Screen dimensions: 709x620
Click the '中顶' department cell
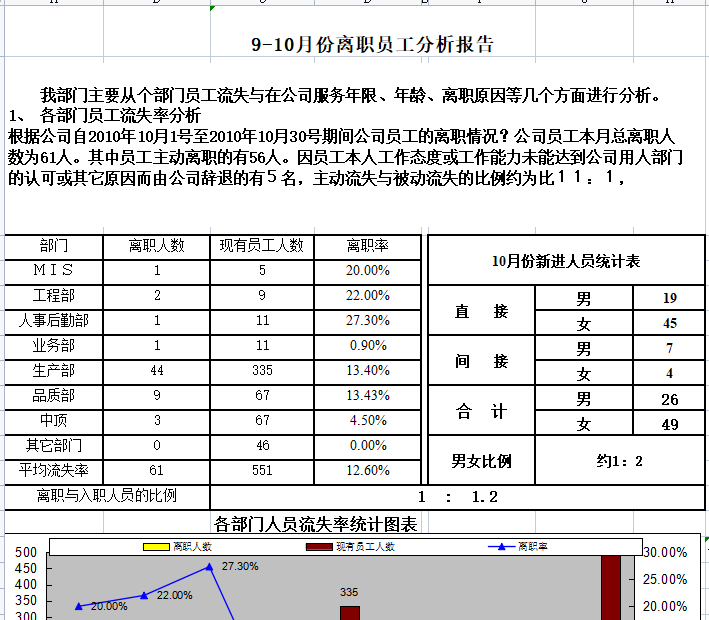click(x=54, y=422)
